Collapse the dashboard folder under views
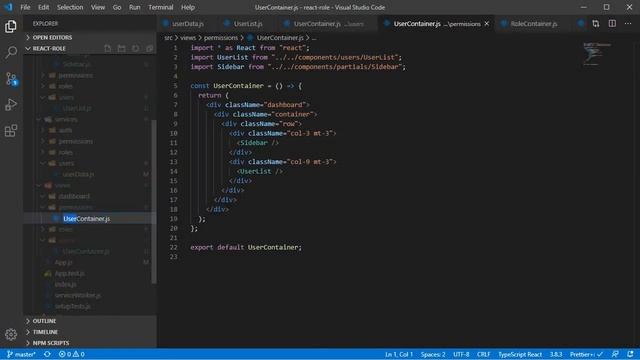Image resolution: width=640 pixels, height=360 pixels. [x=74, y=196]
